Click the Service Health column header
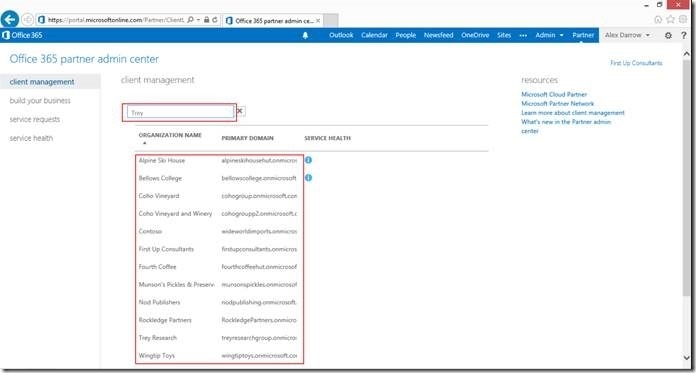This screenshot has width=696, height=373. pyautogui.click(x=327, y=138)
